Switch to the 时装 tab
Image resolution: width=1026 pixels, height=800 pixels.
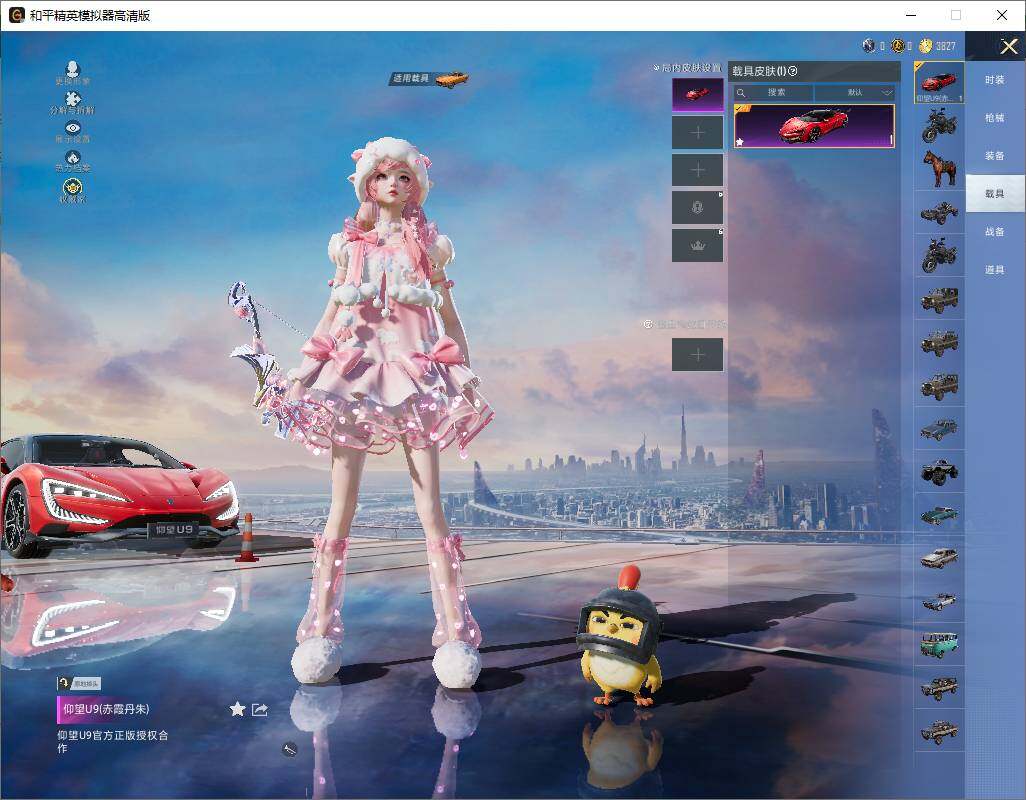click(995, 80)
